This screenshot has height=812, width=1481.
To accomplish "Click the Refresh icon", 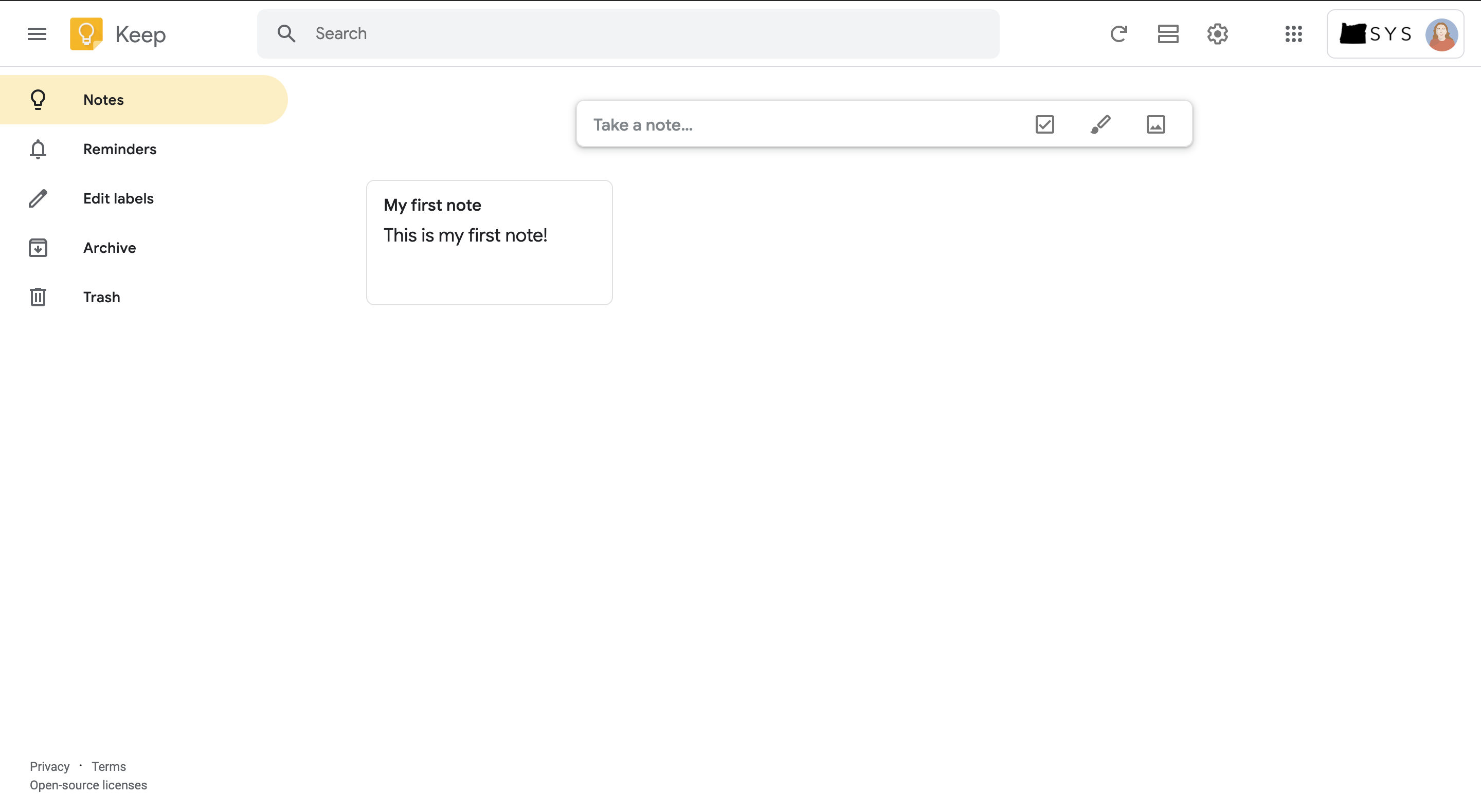I will pyautogui.click(x=1118, y=34).
